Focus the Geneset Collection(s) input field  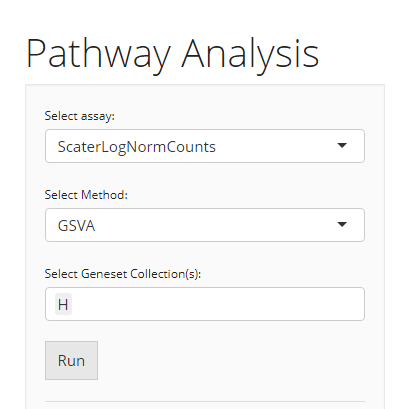[205, 304]
